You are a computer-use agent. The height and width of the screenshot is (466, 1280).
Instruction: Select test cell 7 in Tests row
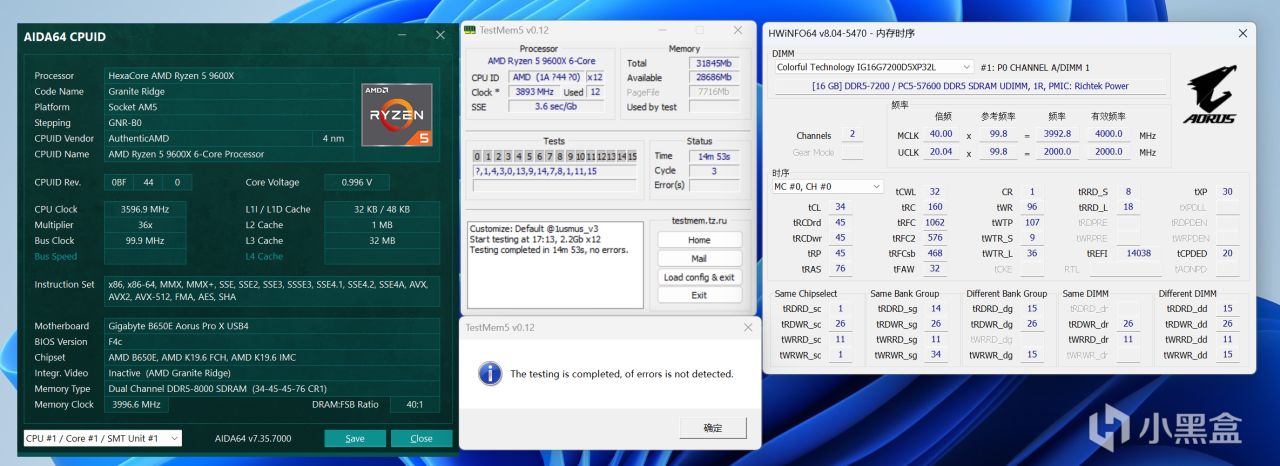[x=550, y=156]
